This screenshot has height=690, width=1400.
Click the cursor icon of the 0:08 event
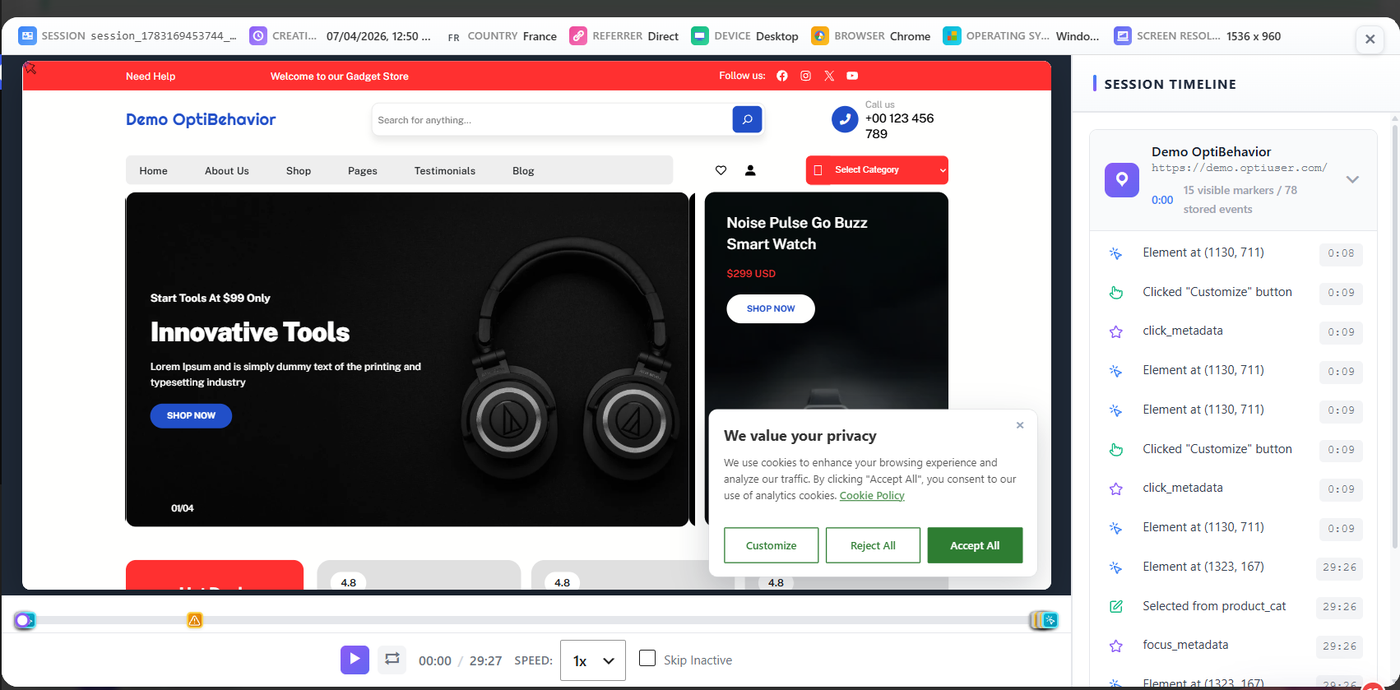pyautogui.click(x=1116, y=253)
